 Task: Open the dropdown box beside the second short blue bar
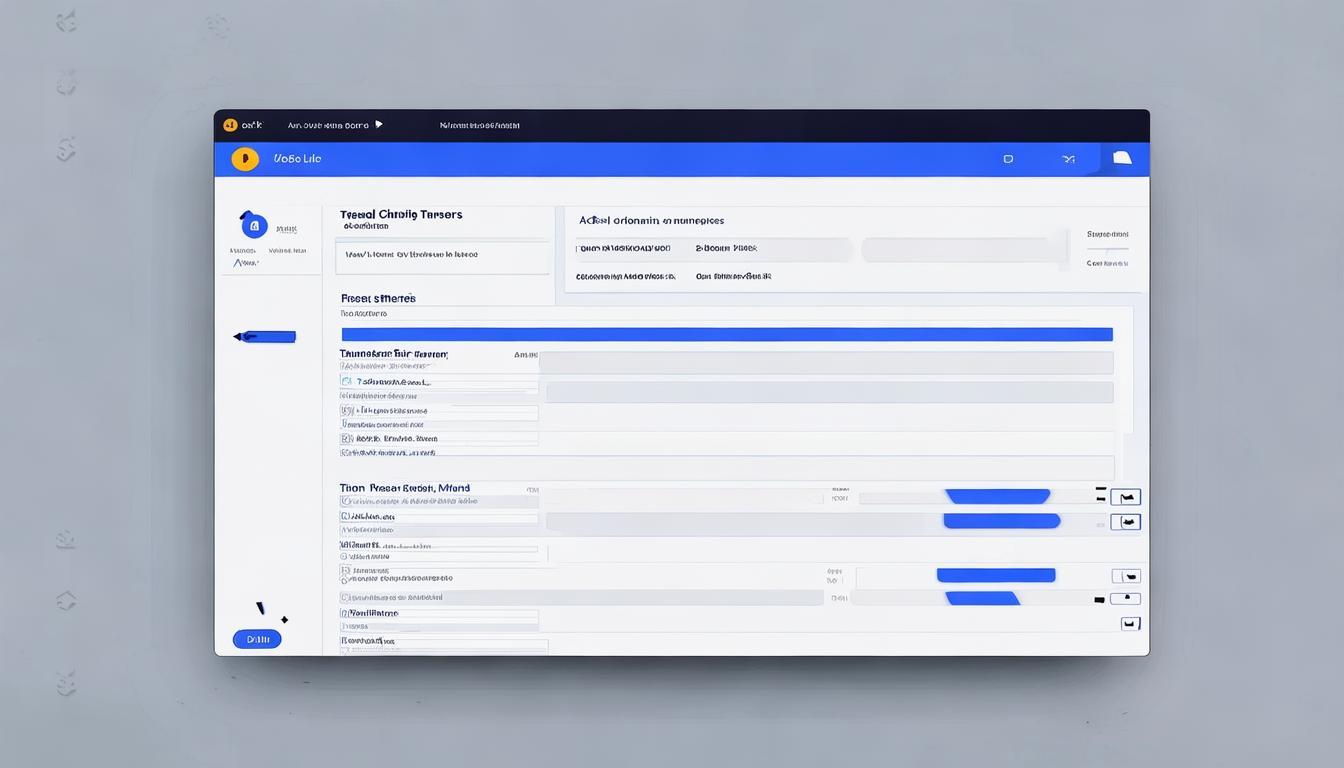point(1125,522)
